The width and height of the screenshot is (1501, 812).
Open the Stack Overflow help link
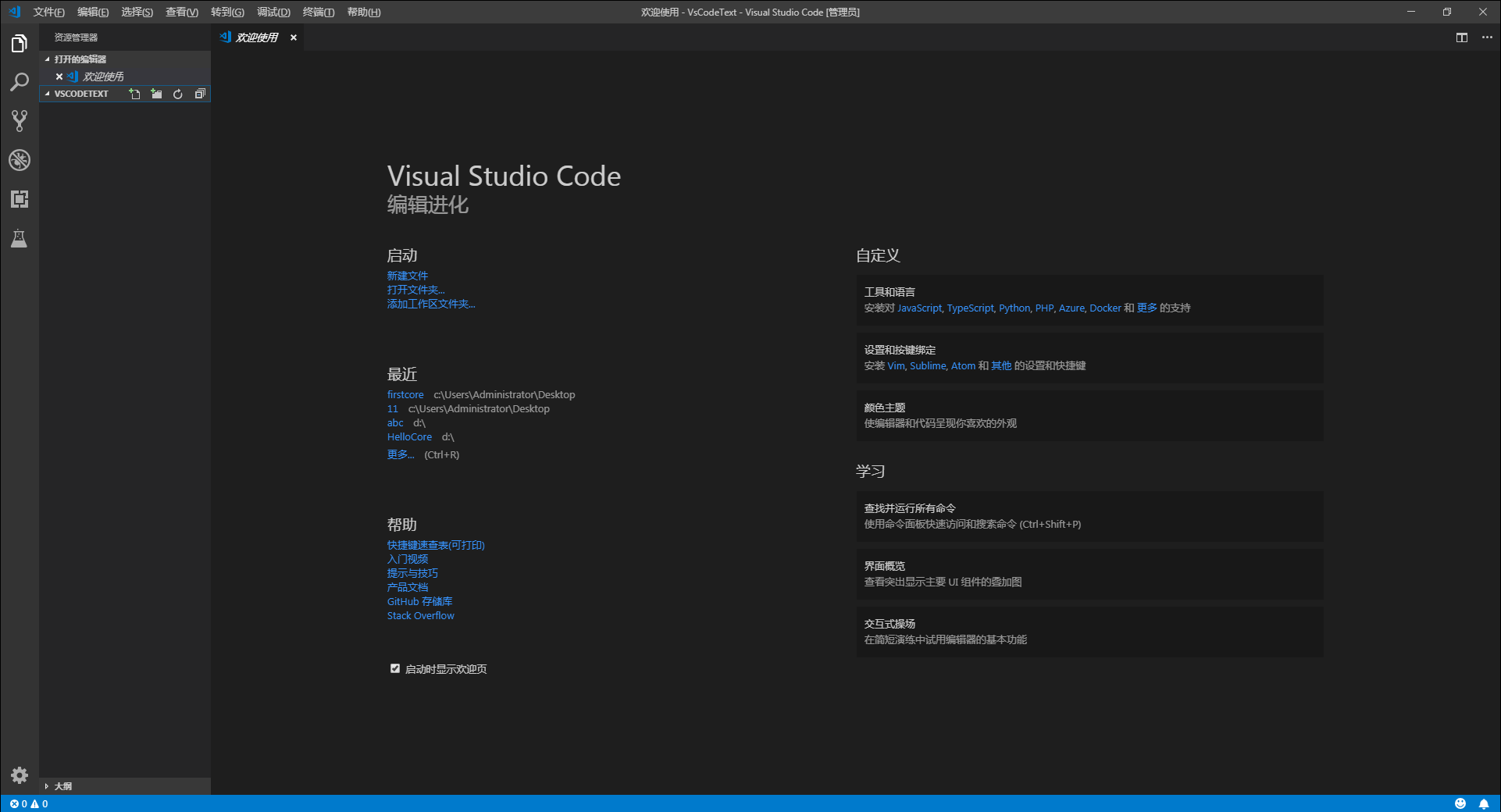420,615
